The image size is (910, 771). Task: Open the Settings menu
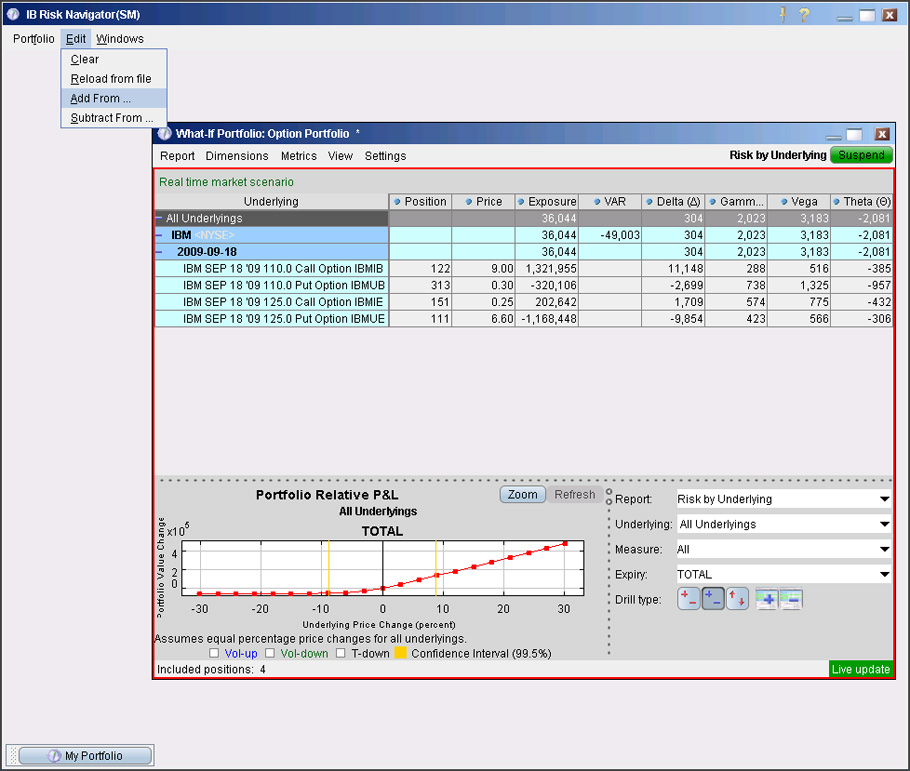(x=385, y=156)
